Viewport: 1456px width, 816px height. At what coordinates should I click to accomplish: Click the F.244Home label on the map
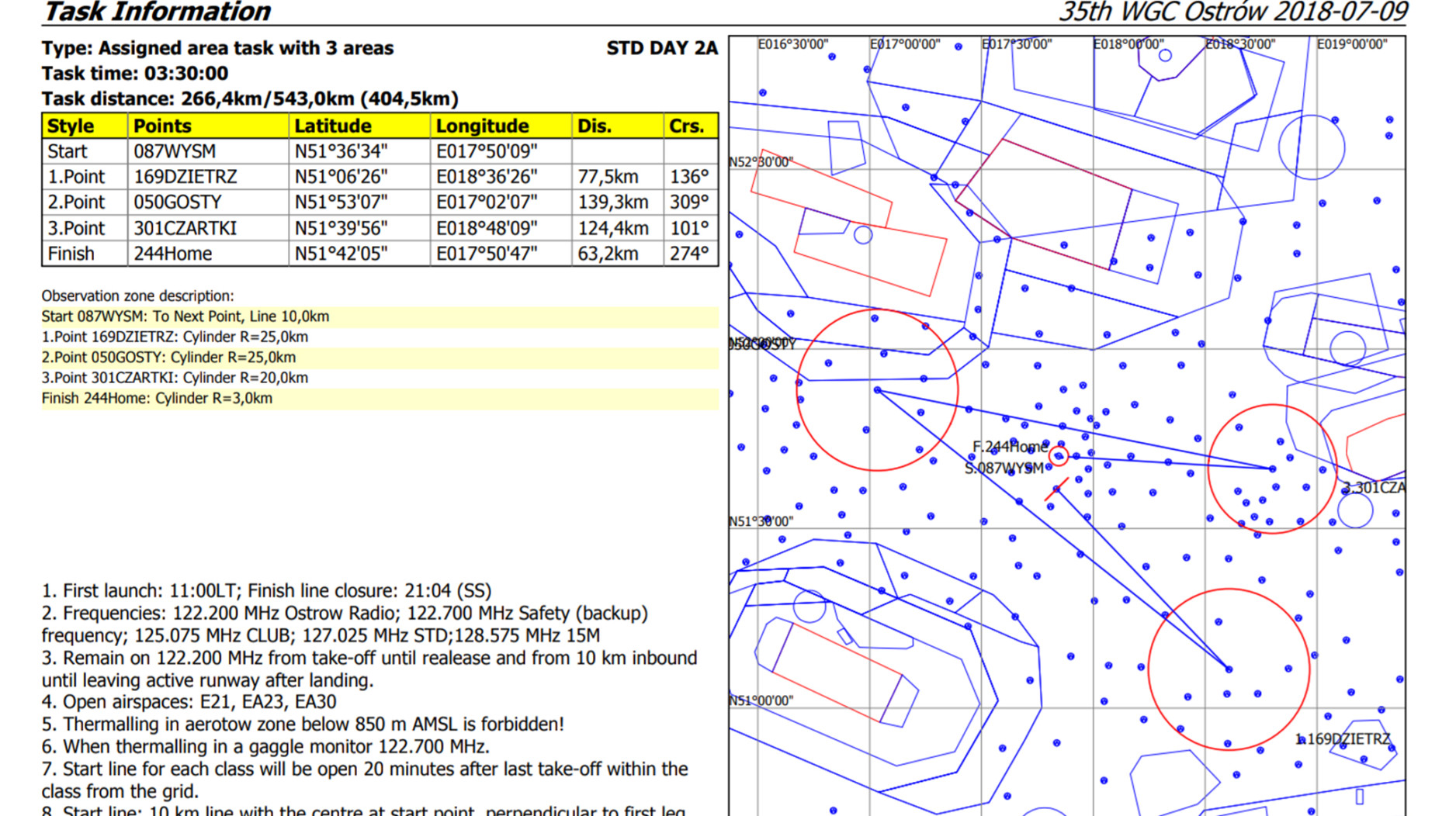[1009, 447]
